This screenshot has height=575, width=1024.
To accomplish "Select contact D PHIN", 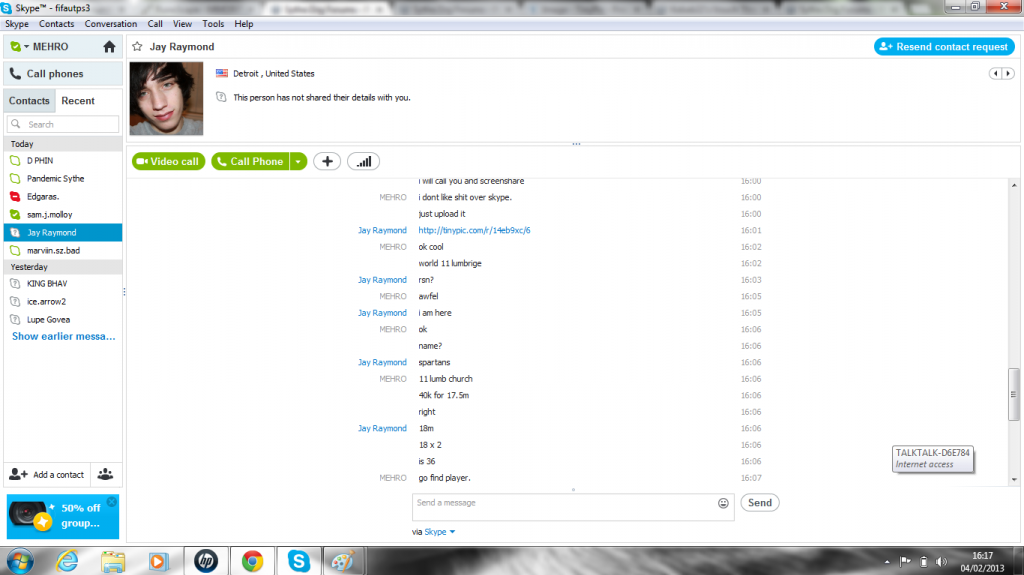I will pyautogui.click(x=63, y=161).
